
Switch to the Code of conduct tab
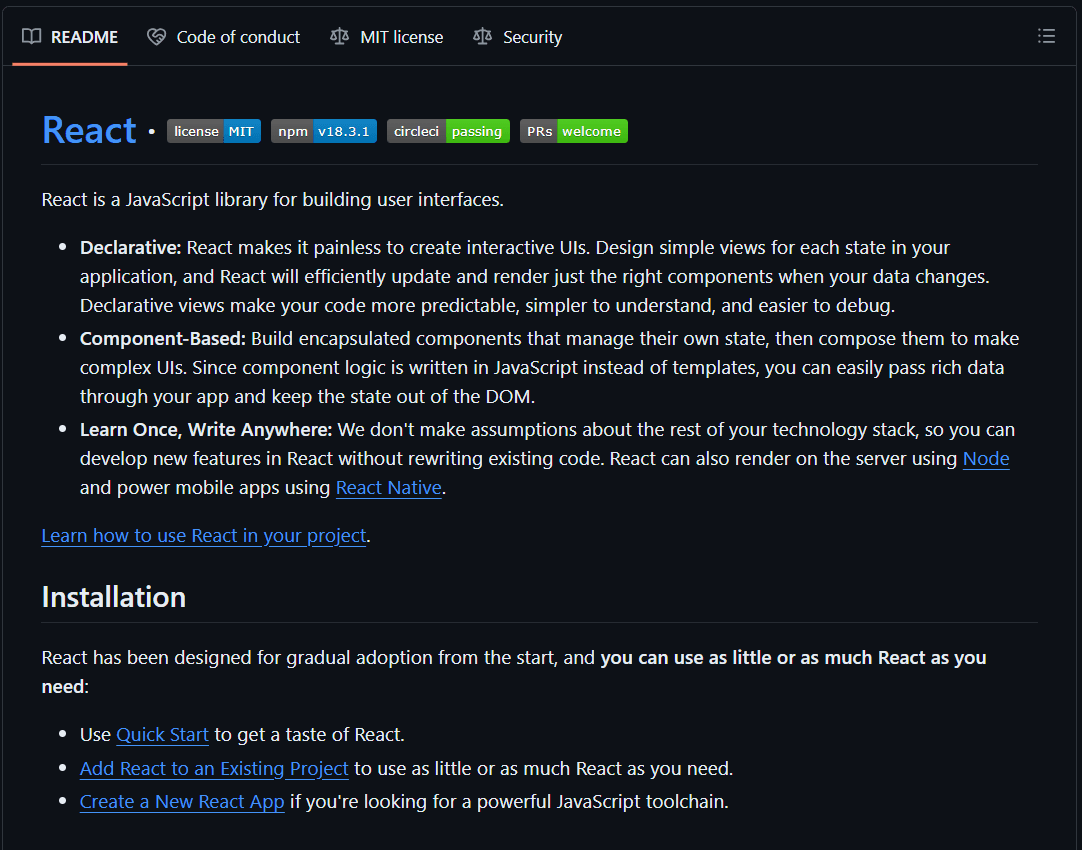coord(224,37)
